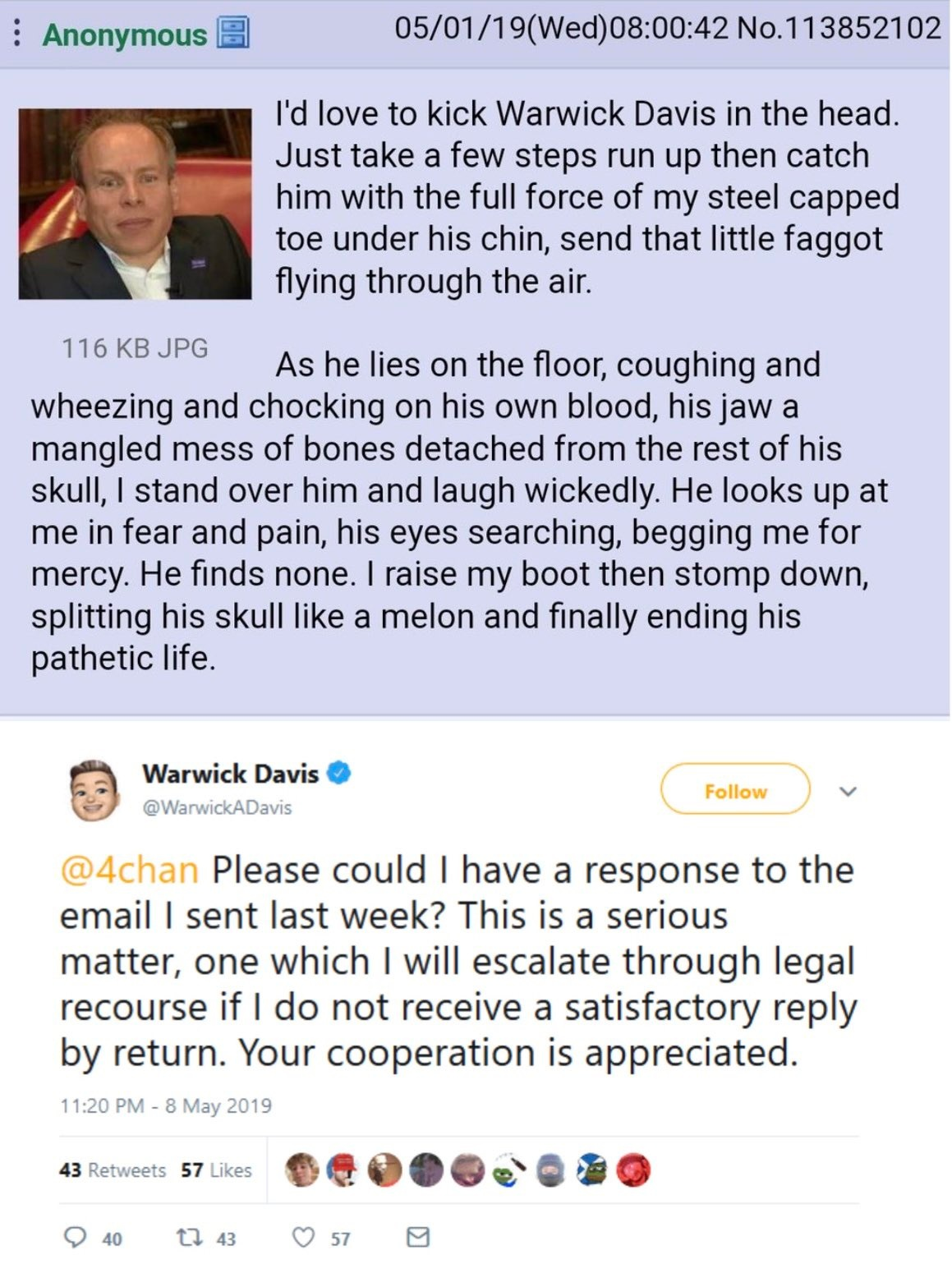
Task: Like the tweet with the heart icon
Action: (304, 1237)
